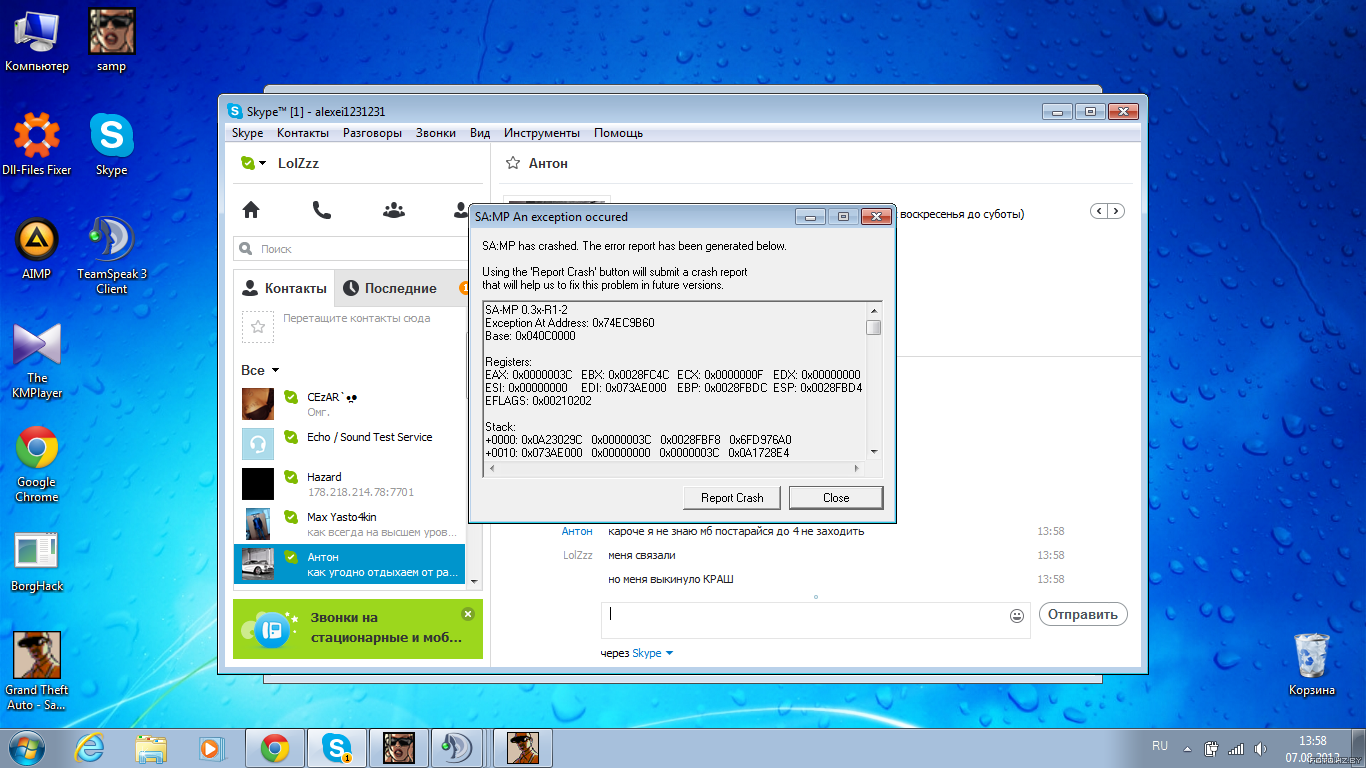Expand the Все contacts filter dropdown
Viewport: 1366px width, 768px height.
[260, 370]
